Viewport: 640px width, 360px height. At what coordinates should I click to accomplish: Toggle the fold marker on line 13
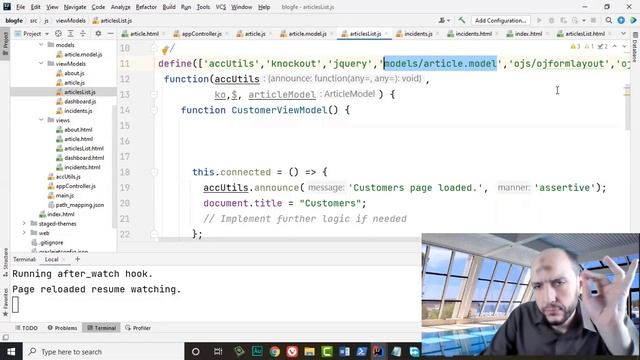tap(154, 94)
